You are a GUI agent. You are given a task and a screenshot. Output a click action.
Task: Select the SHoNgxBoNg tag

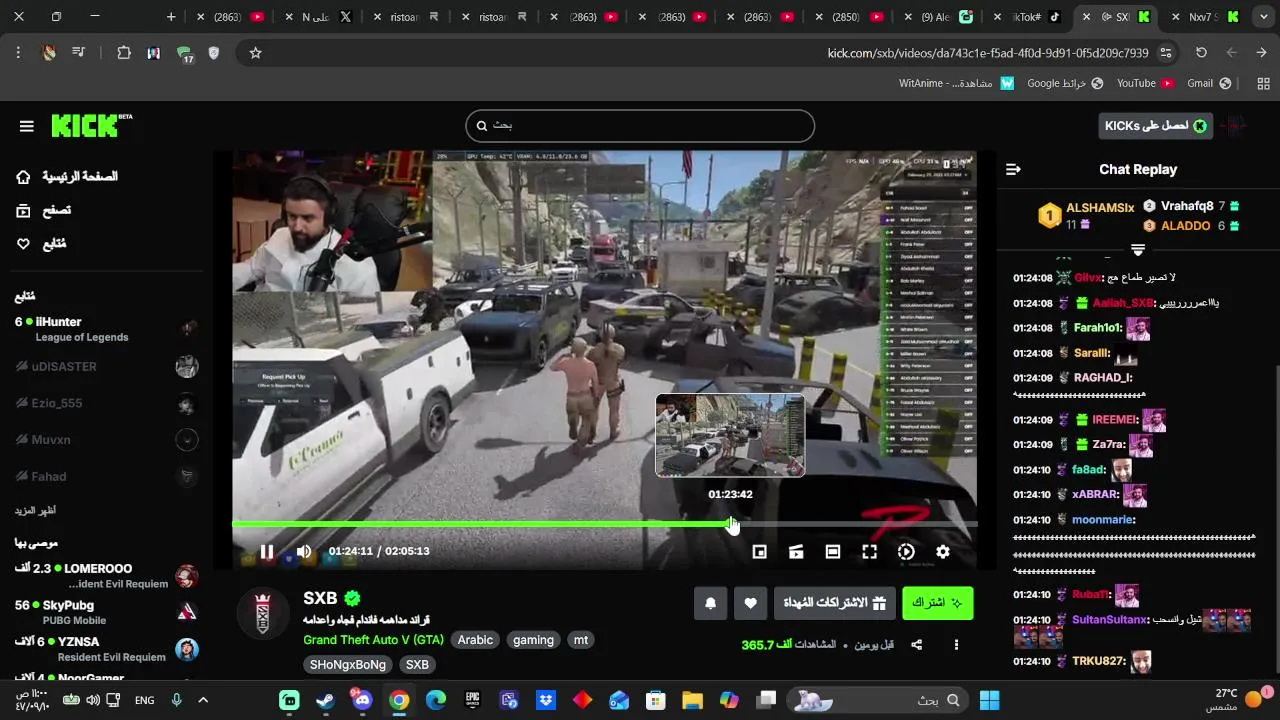[x=347, y=665]
